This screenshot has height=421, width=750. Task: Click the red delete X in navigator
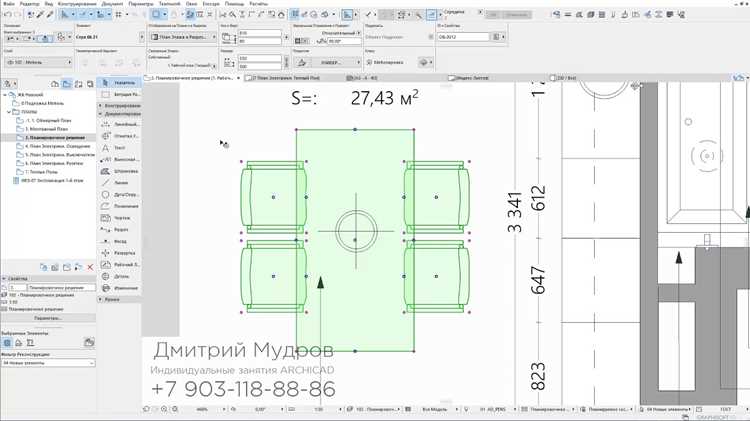(90, 267)
